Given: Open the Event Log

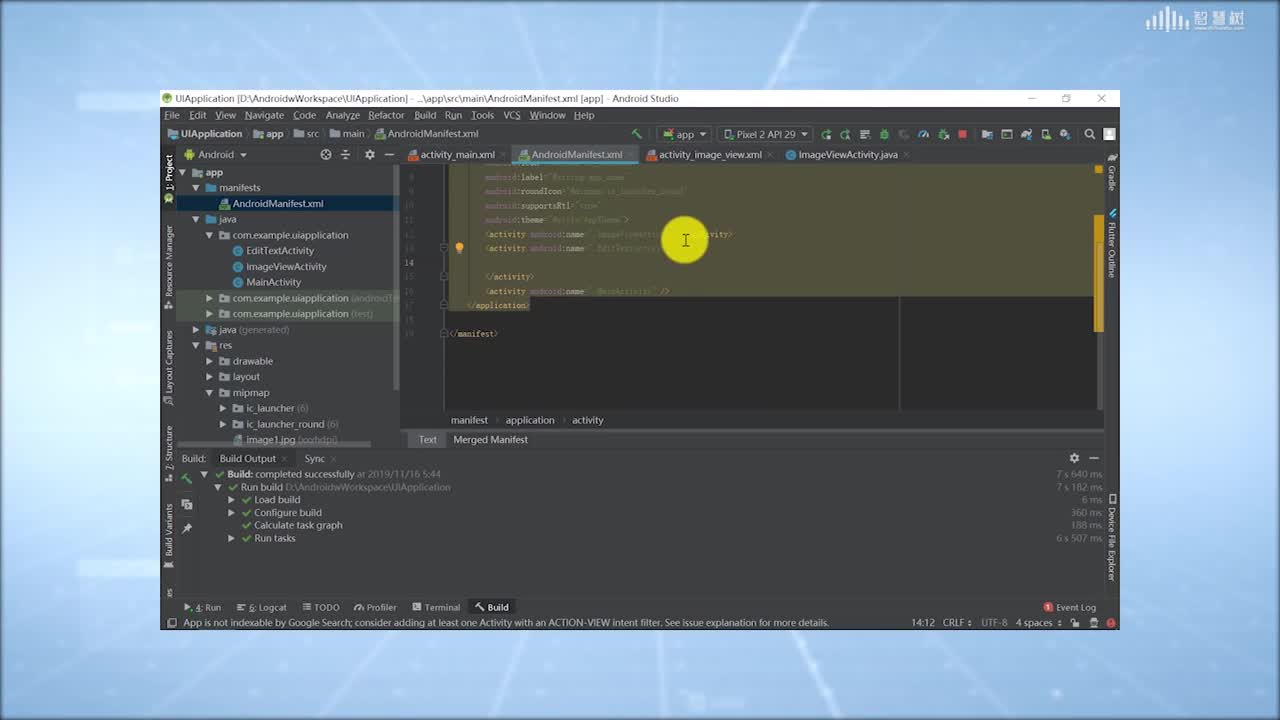Looking at the screenshot, I should pos(1069,607).
